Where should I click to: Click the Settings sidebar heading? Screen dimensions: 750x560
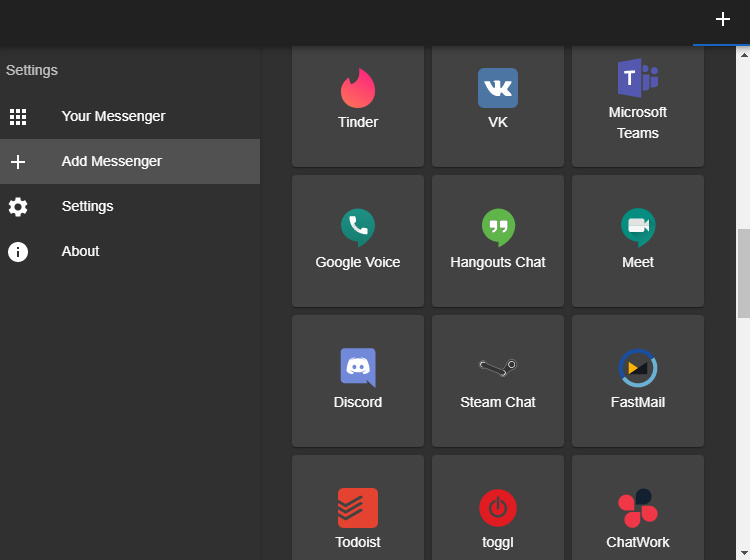pos(32,70)
